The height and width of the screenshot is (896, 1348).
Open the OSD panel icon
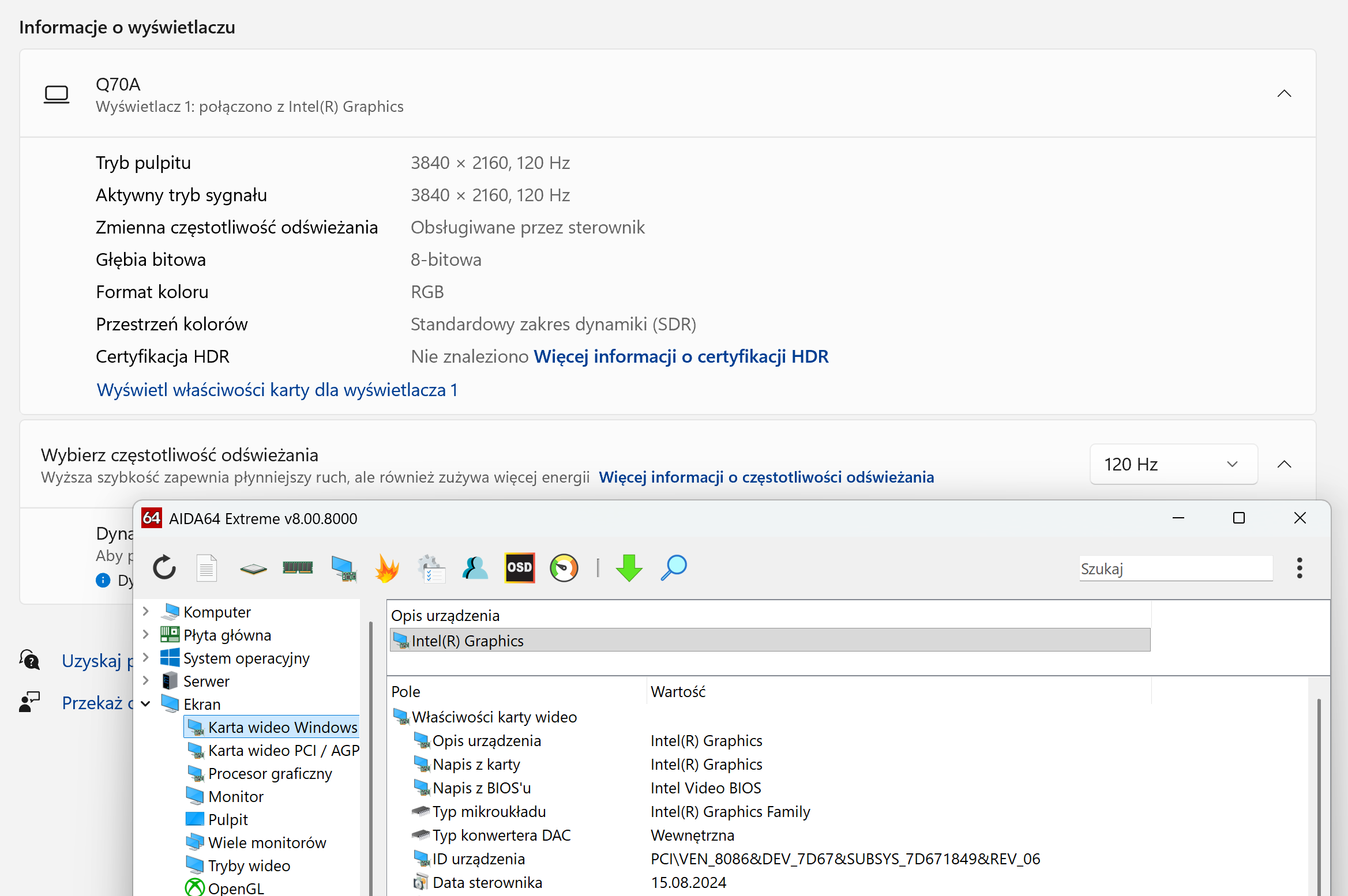[x=519, y=568]
